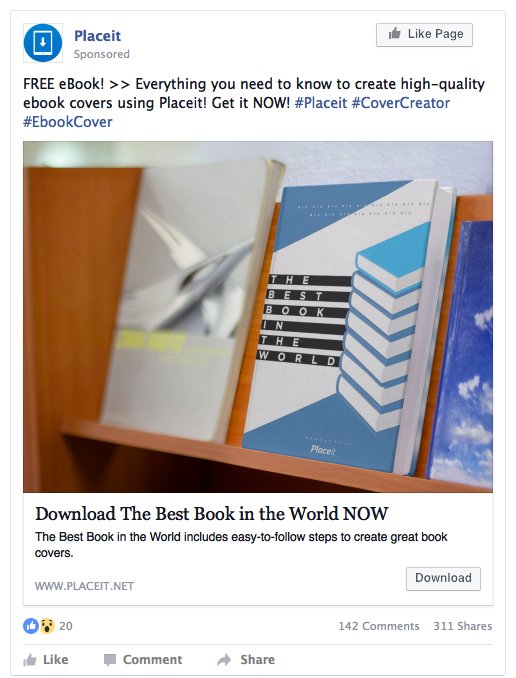Click the Download button
516x678 pixels.
pyautogui.click(x=443, y=579)
